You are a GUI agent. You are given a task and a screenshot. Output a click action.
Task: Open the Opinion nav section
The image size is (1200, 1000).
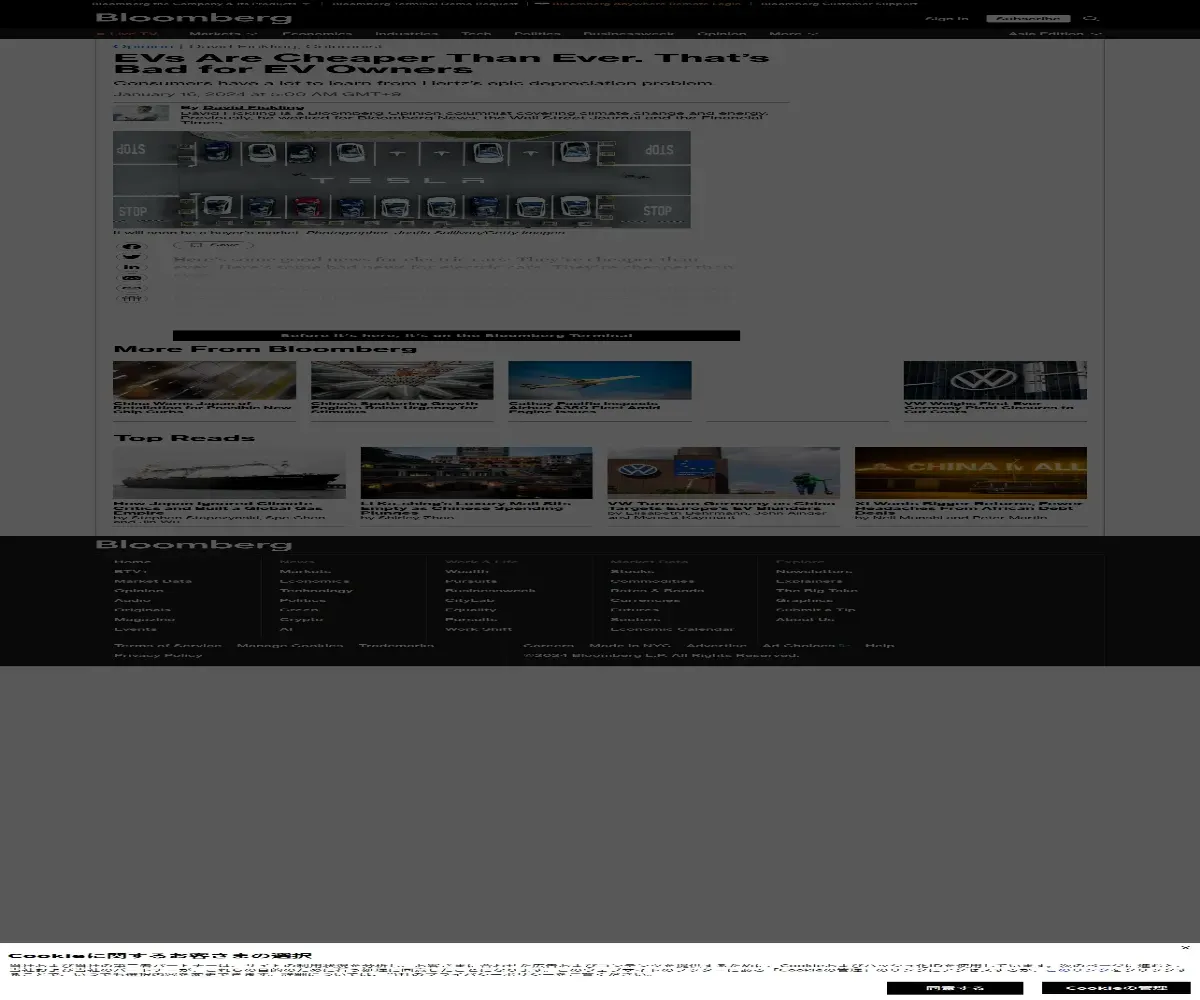[722, 34]
